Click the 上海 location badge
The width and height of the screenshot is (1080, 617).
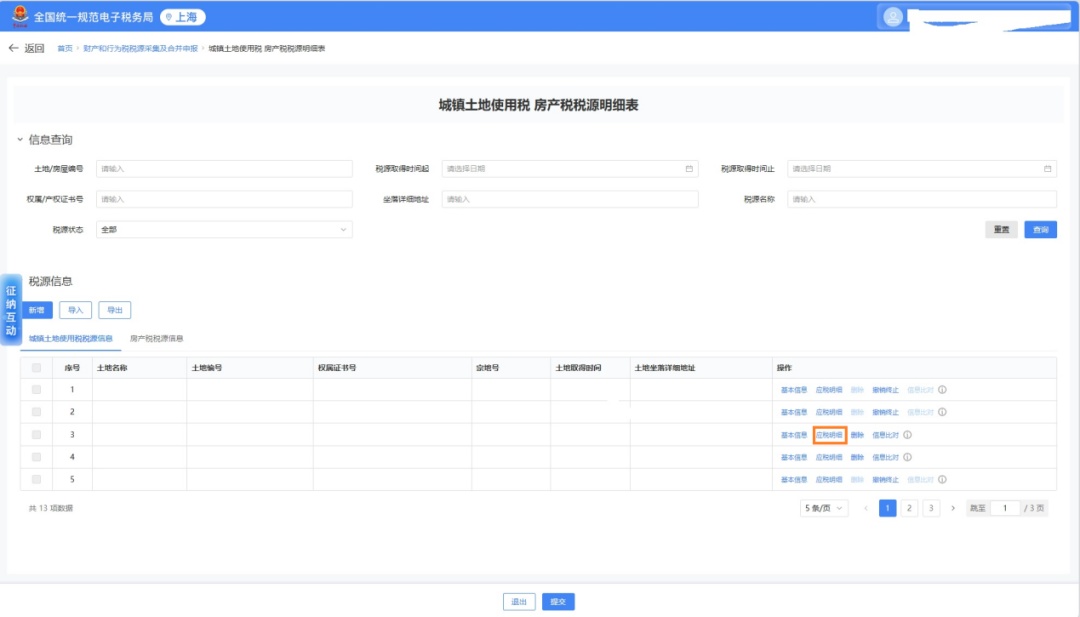tap(183, 17)
